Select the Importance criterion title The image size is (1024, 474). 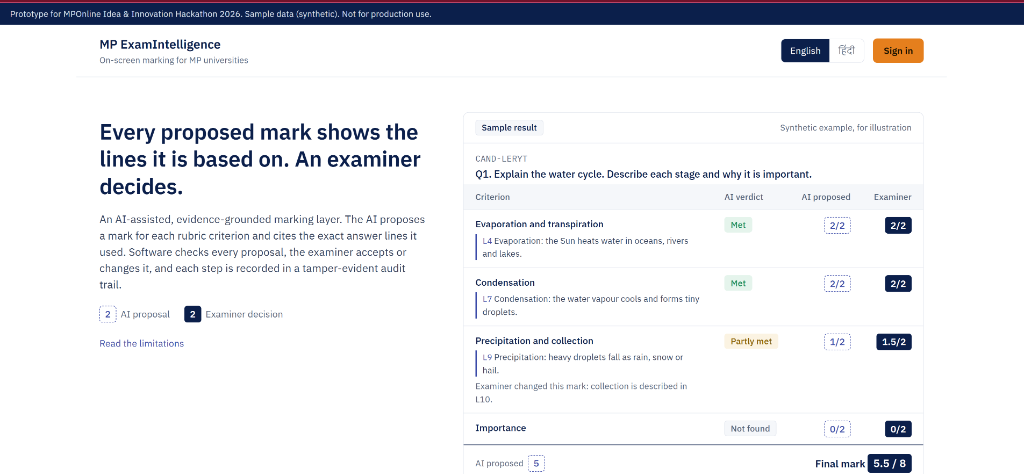pyautogui.click(x=500, y=428)
